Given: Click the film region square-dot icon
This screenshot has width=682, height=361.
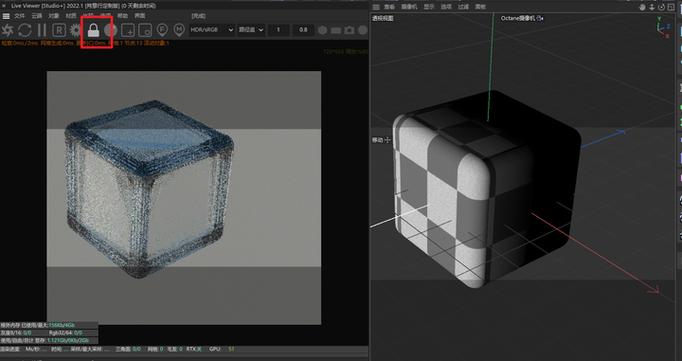Looking at the screenshot, I should 145,30.
